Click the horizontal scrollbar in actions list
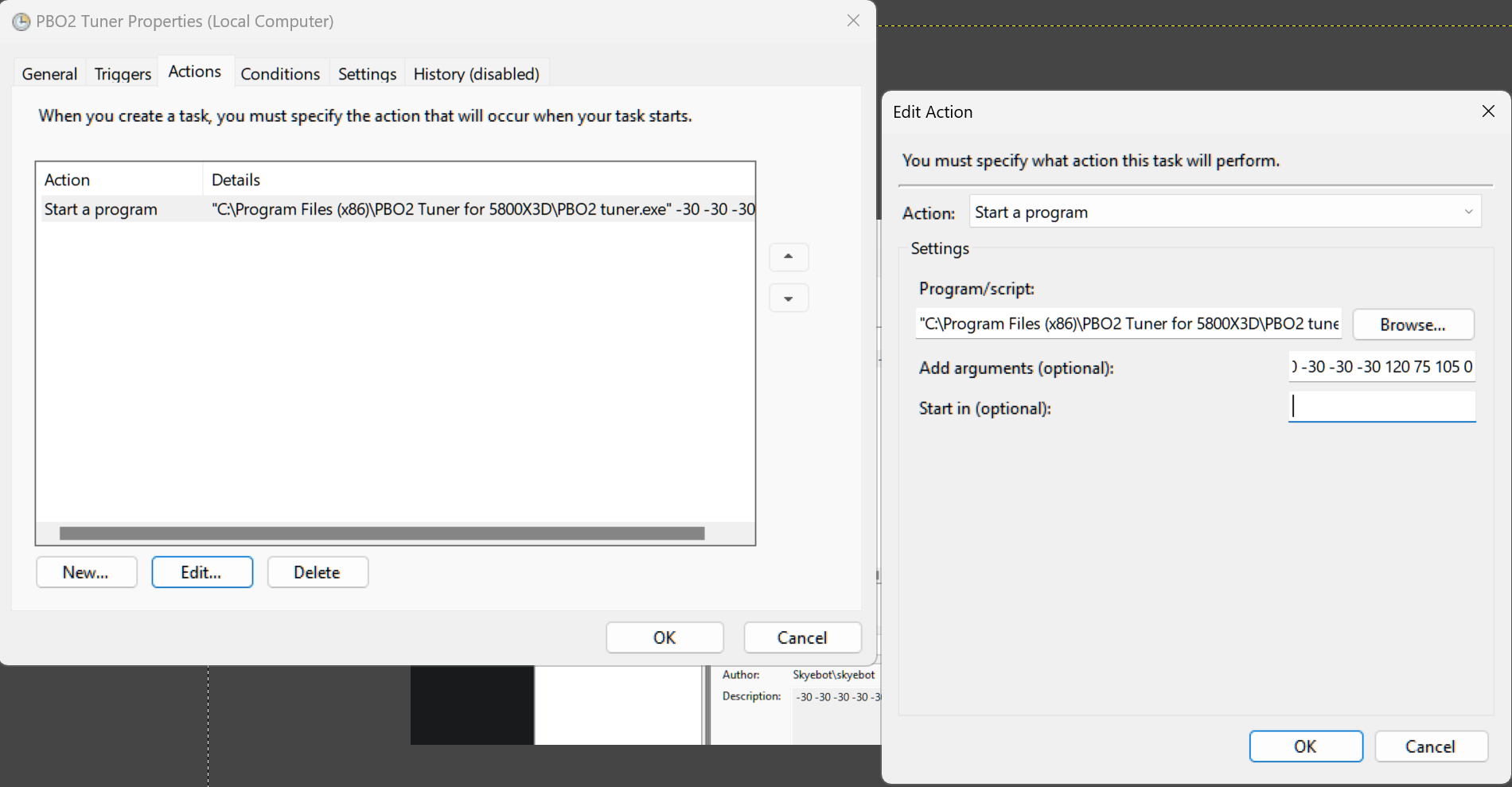 coord(382,533)
